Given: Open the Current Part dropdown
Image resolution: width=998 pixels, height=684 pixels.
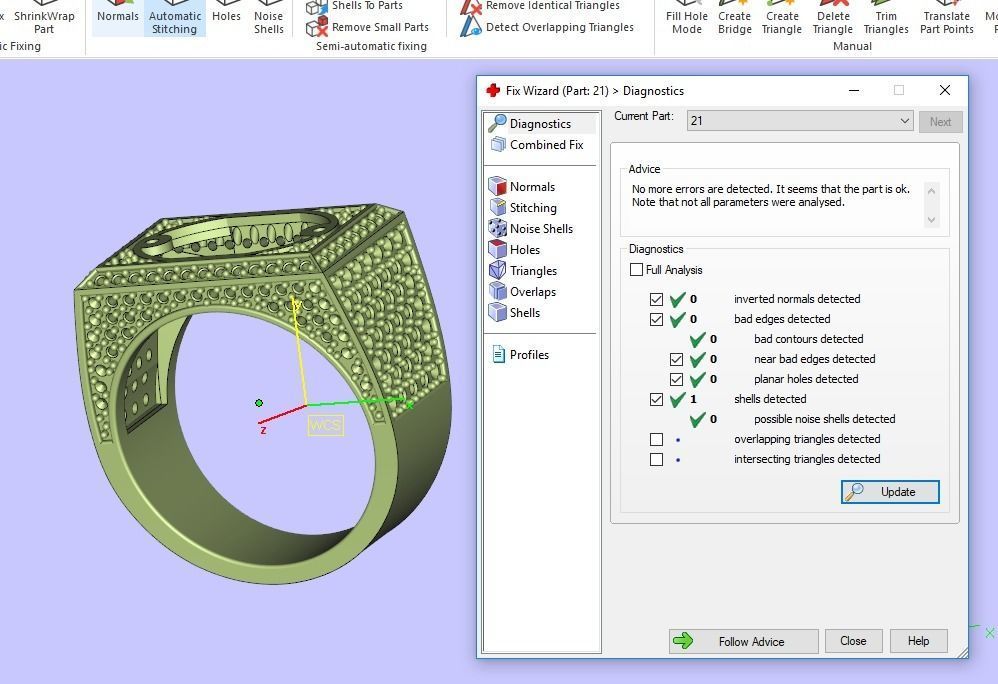Looking at the screenshot, I should click(x=800, y=121).
